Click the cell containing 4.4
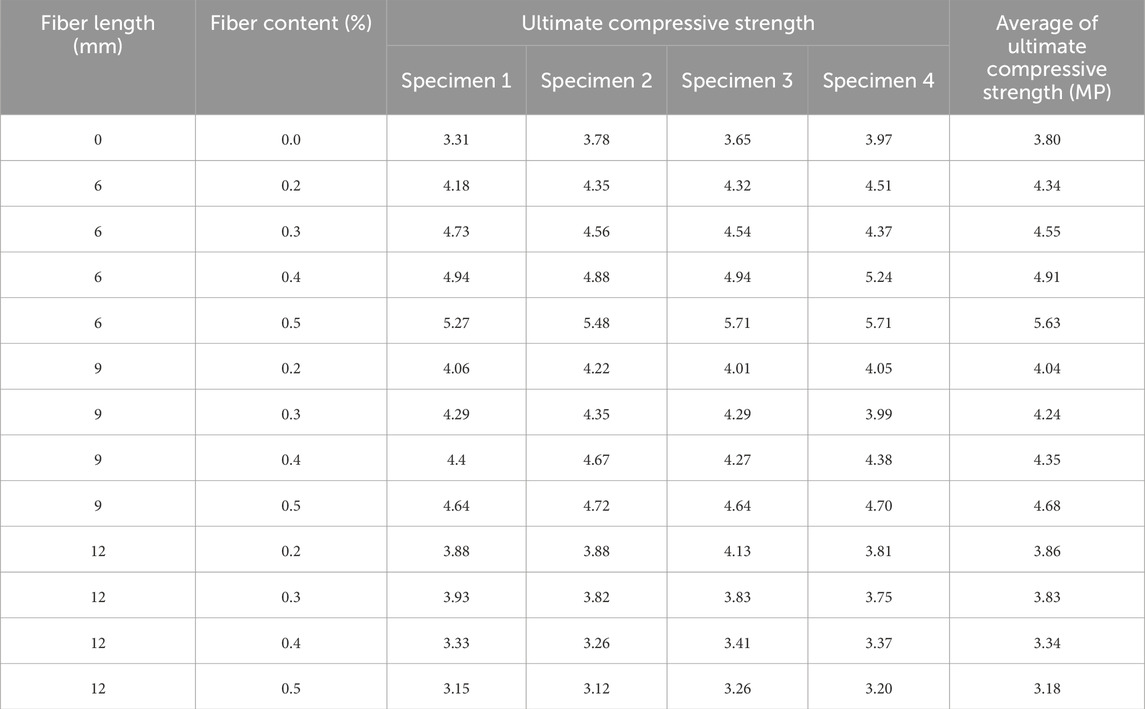1145x709 pixels. [x=456, y=460]
